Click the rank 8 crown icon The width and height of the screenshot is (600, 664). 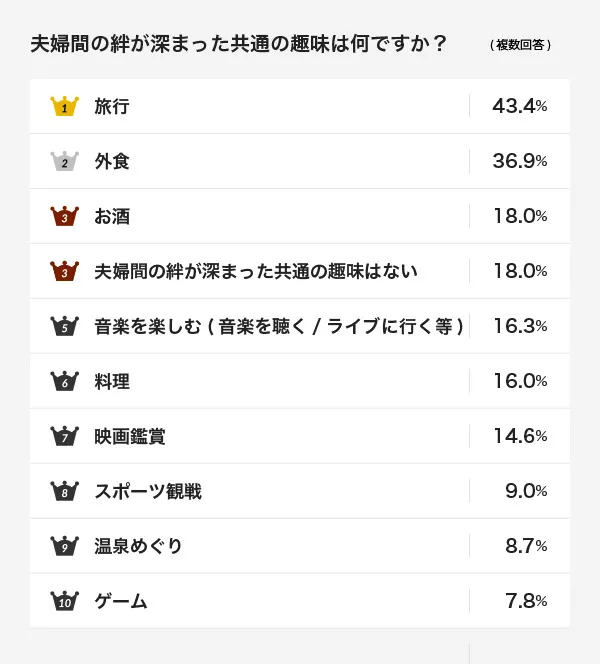point(64,491)
